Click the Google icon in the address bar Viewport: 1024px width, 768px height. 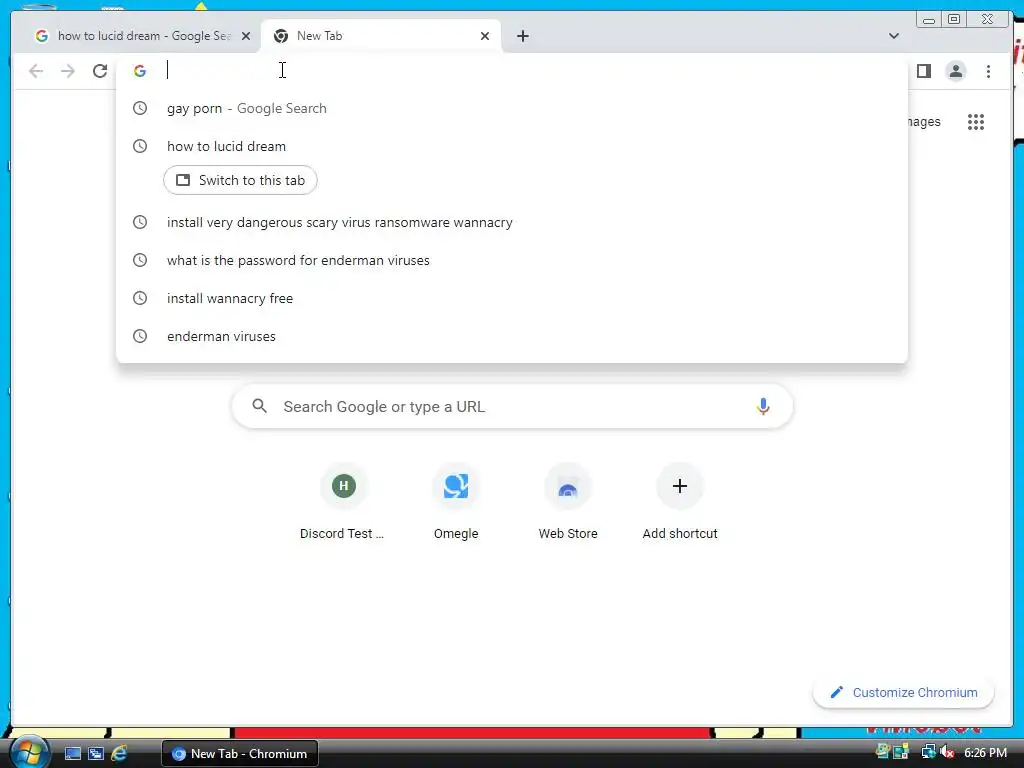pos(140,71)
